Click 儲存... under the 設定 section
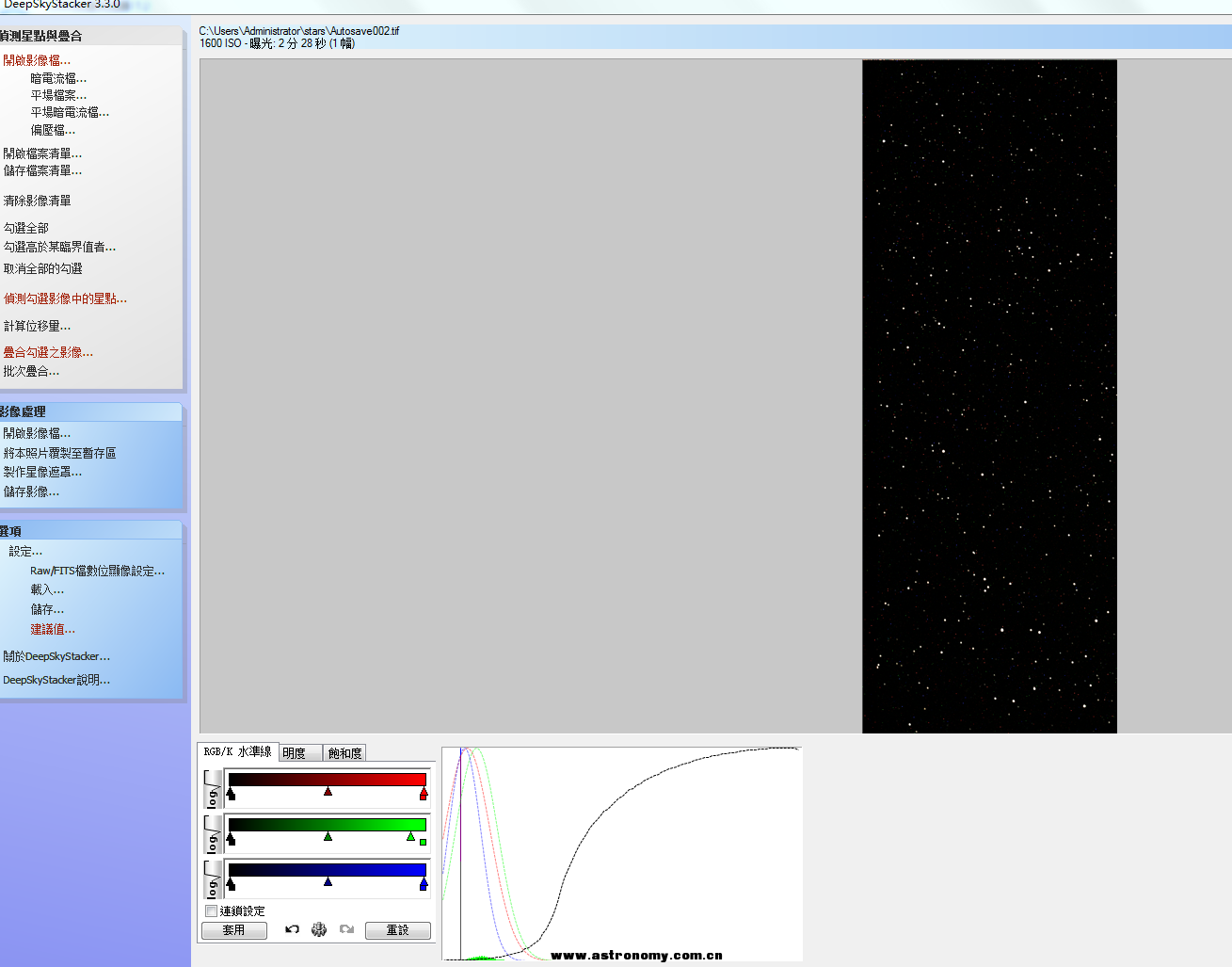 47,609
